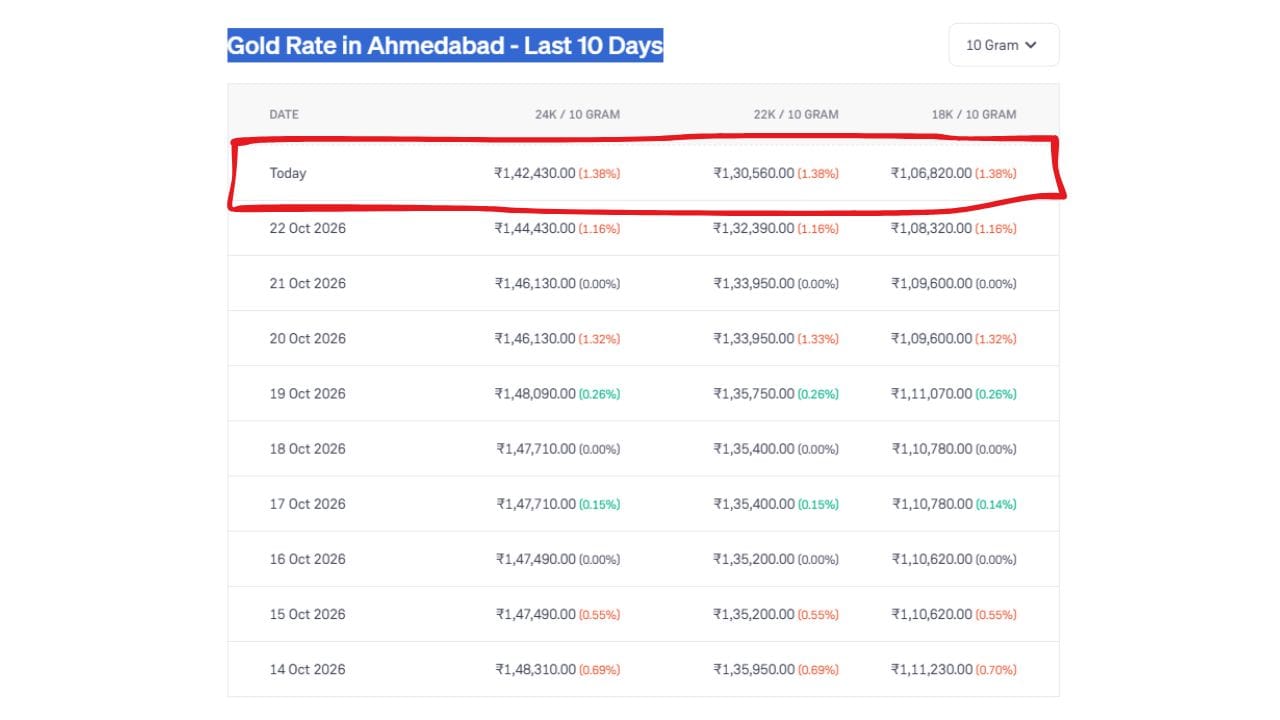Click today's 18K price ₹1,06,820.00
This screenshot has width=1280, height=720.
[x=932, y=173]
